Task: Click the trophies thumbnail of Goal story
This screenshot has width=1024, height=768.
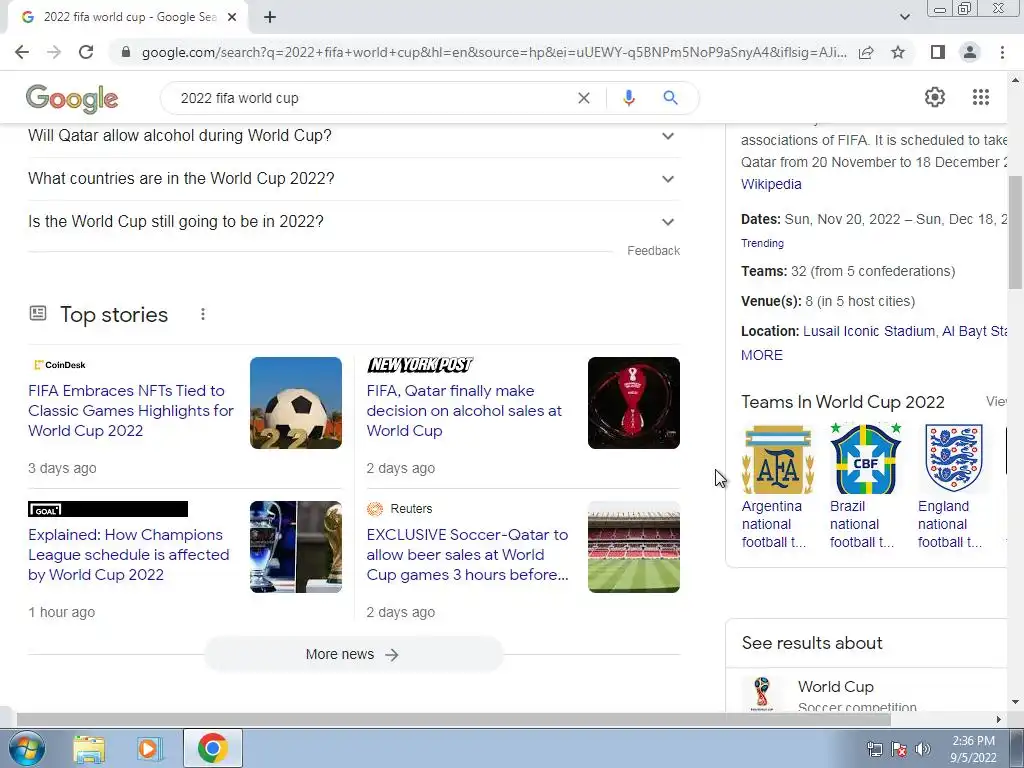Action: (296, 547)
